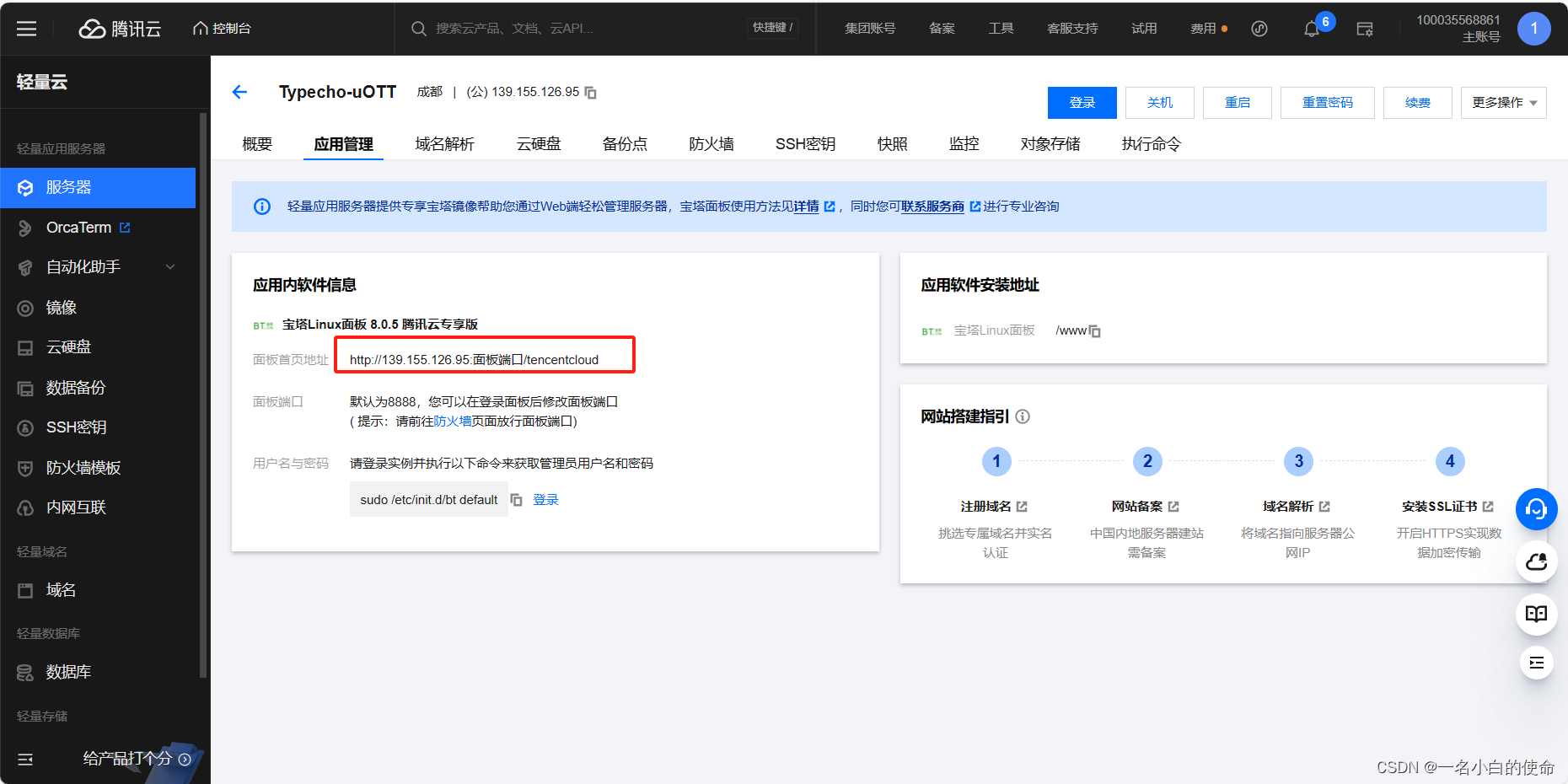1568x784 pixels.
Task: Open the 联系服务商 link
Action: click(x=932, y=207)
